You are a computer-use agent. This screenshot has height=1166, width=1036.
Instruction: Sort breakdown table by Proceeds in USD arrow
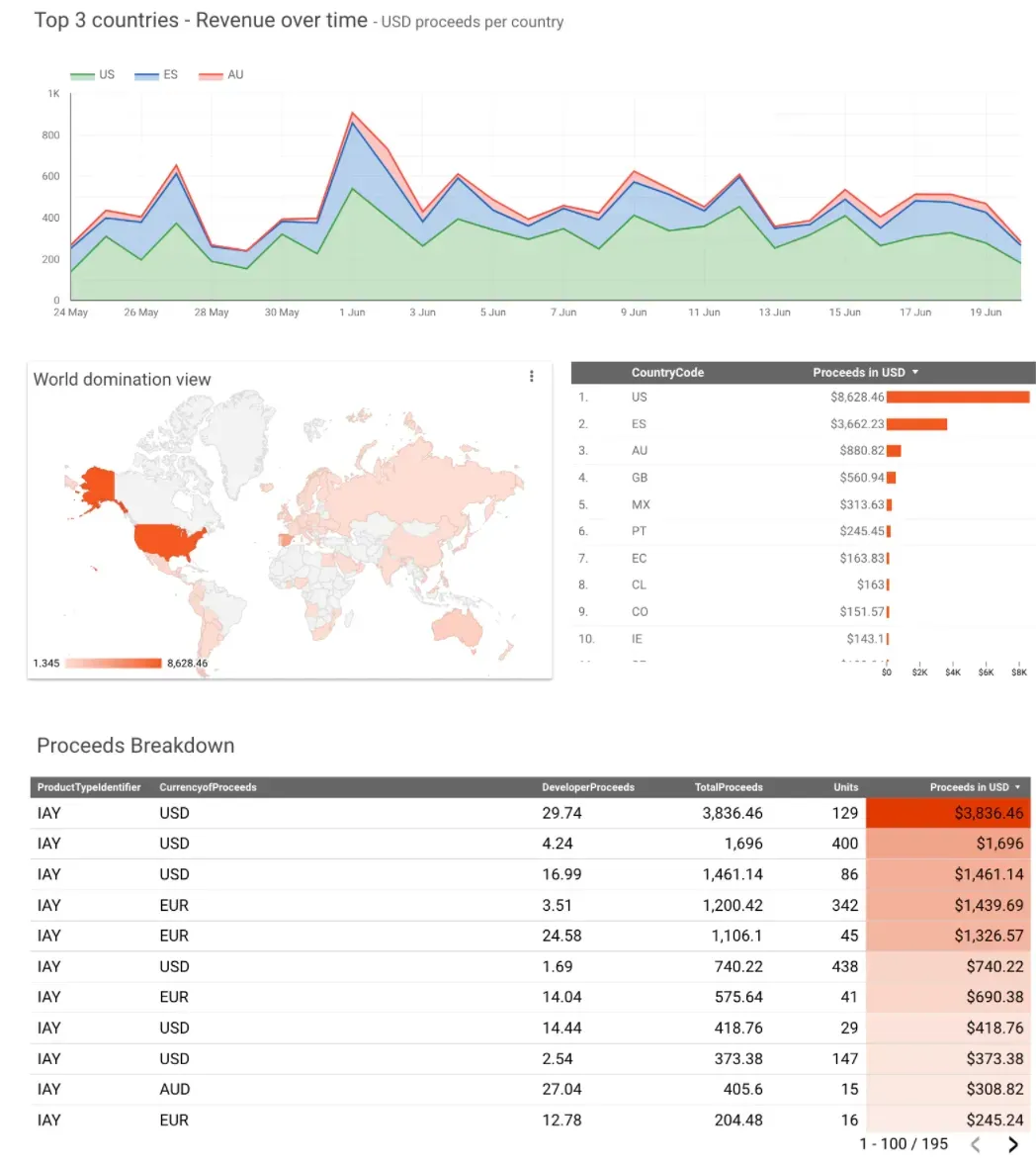pyautogui.click(x=1017, y=787)
